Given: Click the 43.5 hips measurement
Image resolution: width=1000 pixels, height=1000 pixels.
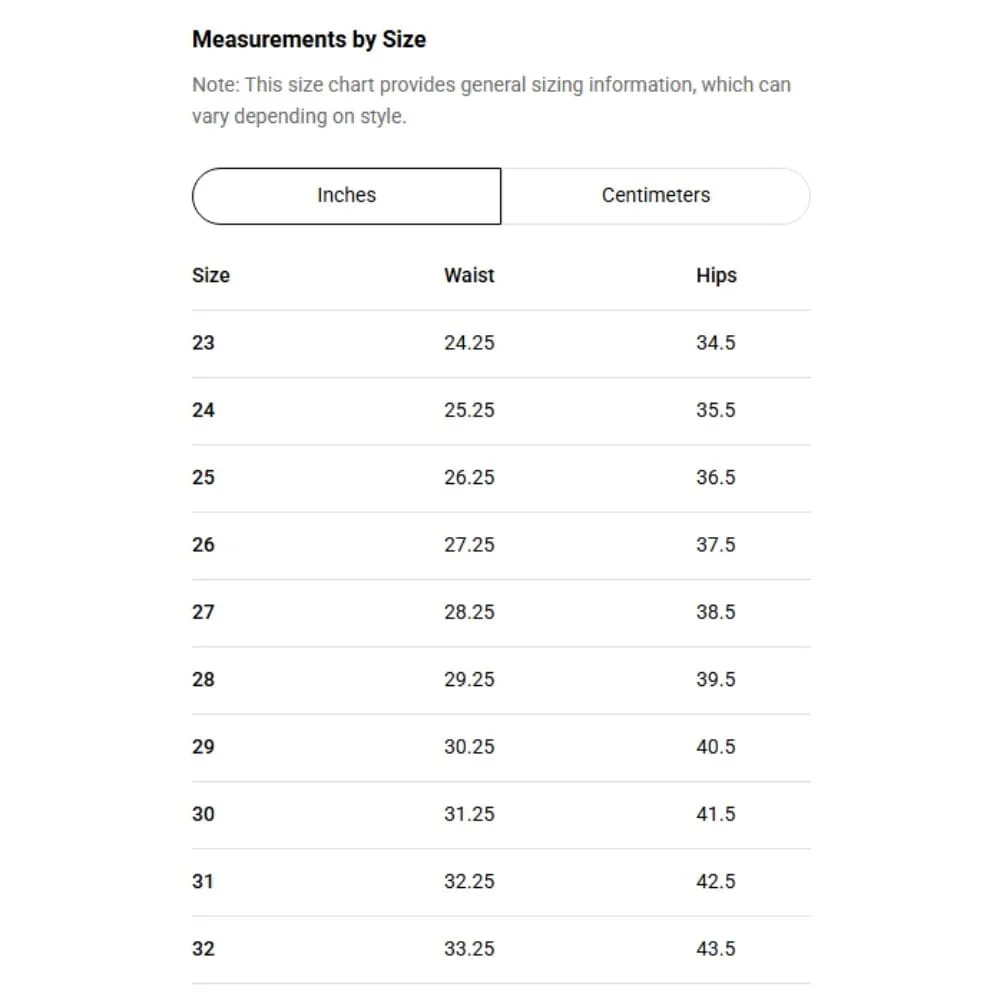Looking at the screenshot, I should click(716, 949).
